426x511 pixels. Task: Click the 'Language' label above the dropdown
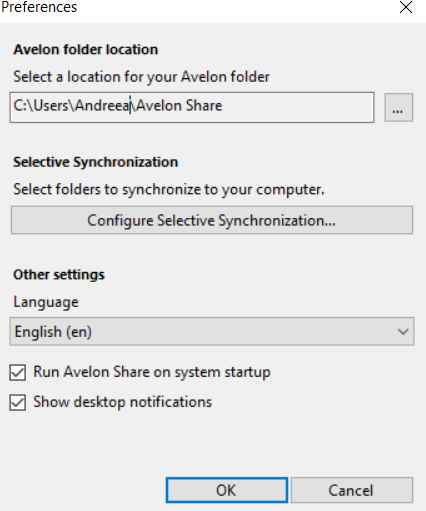[x=46, y=303]
